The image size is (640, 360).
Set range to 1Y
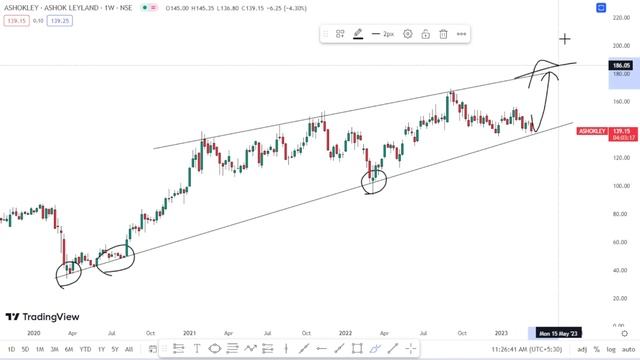pyautogui.click(x=101, y=349)
